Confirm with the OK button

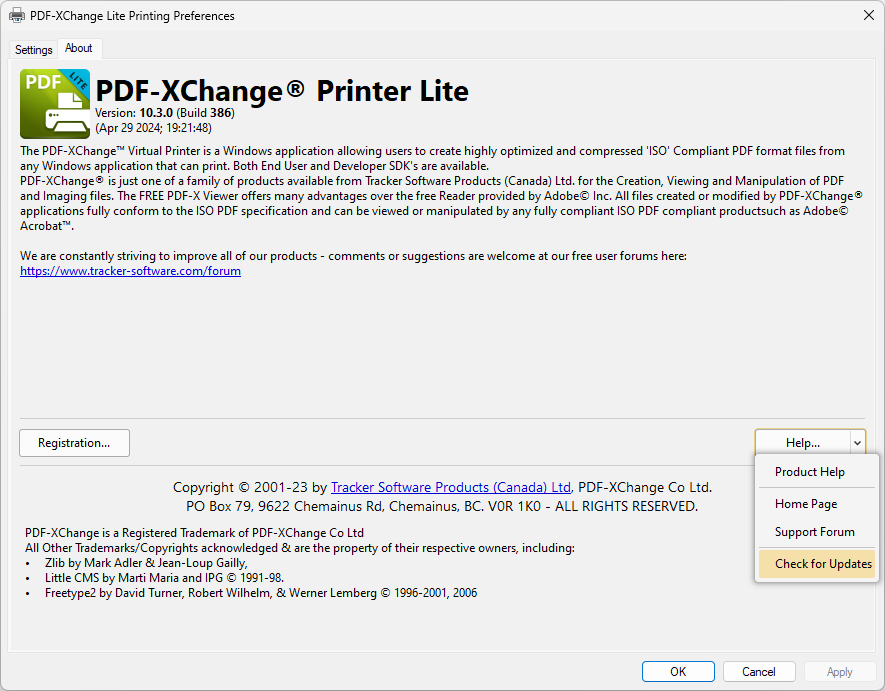(678, 672)
